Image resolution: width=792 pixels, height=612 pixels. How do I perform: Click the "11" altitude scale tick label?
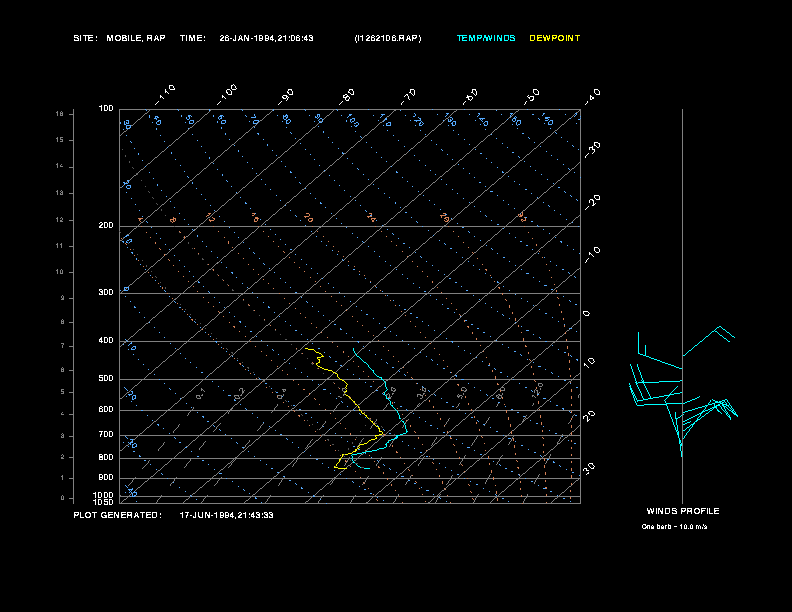[60, 246]
